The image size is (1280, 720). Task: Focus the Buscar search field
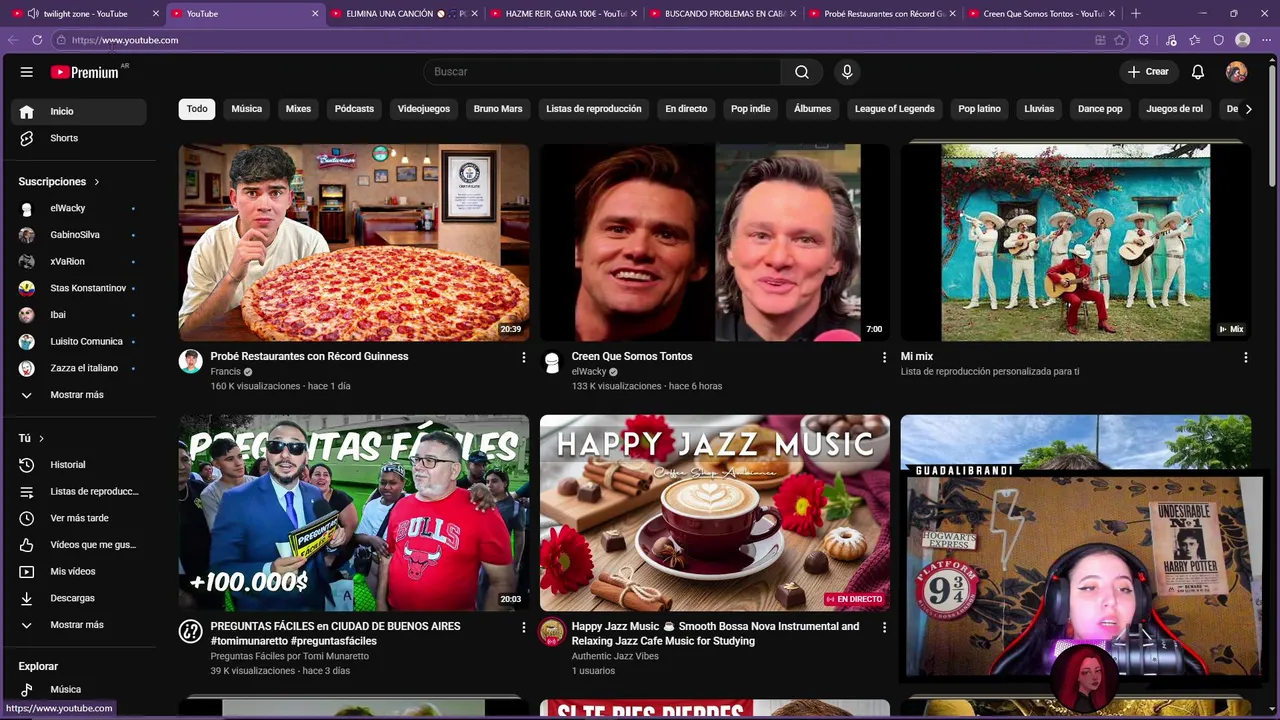[x=602, y=72]
